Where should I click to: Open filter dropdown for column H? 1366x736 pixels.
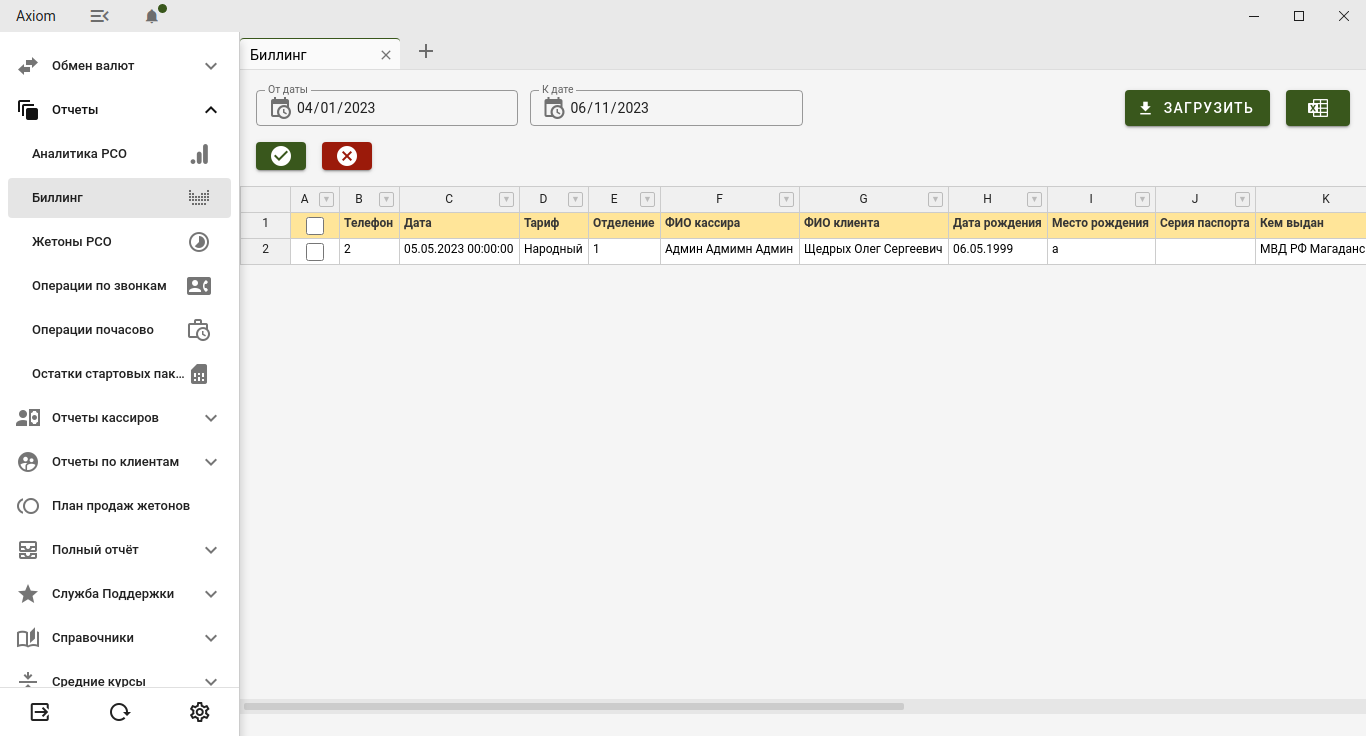point(1034,199)
